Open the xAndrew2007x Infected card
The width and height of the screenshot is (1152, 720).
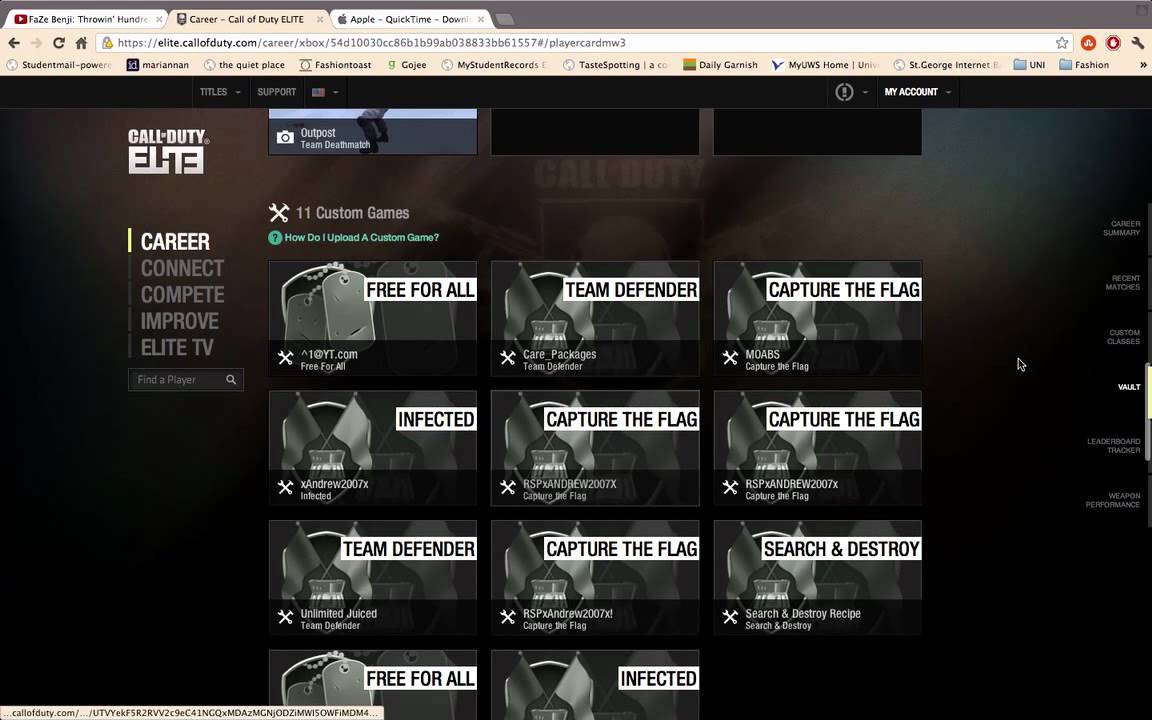click(x=373, y=448)
